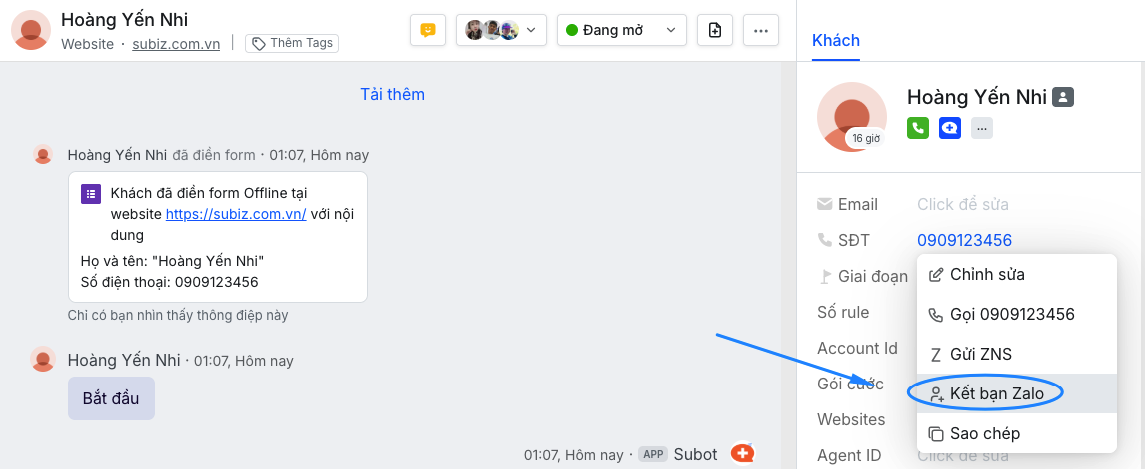This screenshot has width=1145, height=469.
Task: Select "Gửi ZNS" menu option
Action: pos(982,354)
